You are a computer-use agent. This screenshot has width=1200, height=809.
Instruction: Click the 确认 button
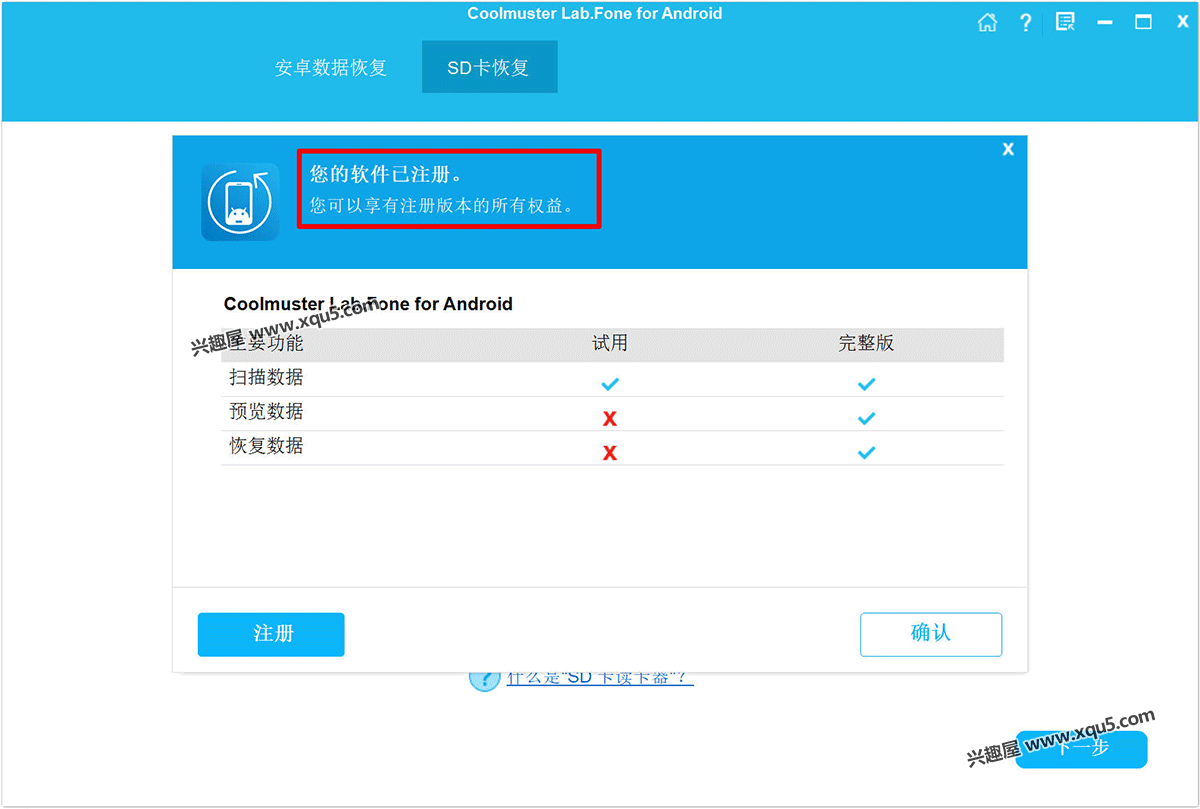(x=931, y=634)
